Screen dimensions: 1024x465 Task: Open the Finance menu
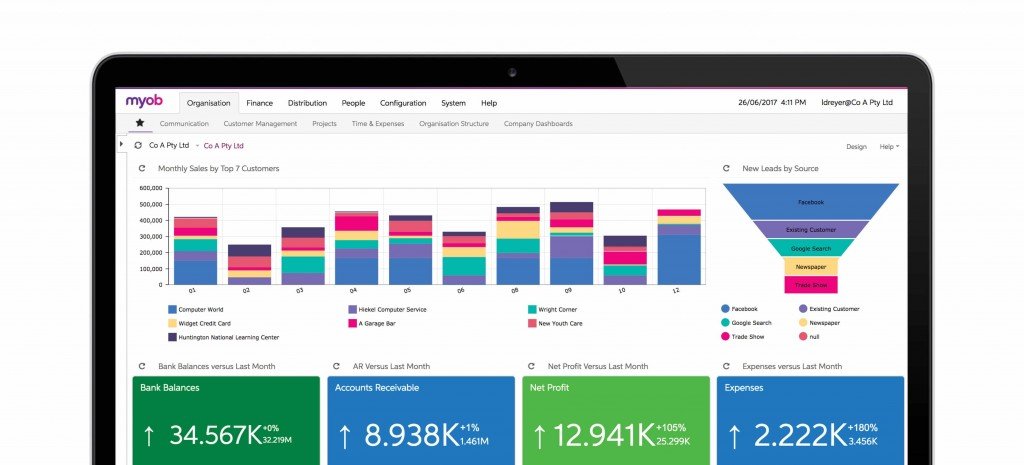(x=259, y=103)
